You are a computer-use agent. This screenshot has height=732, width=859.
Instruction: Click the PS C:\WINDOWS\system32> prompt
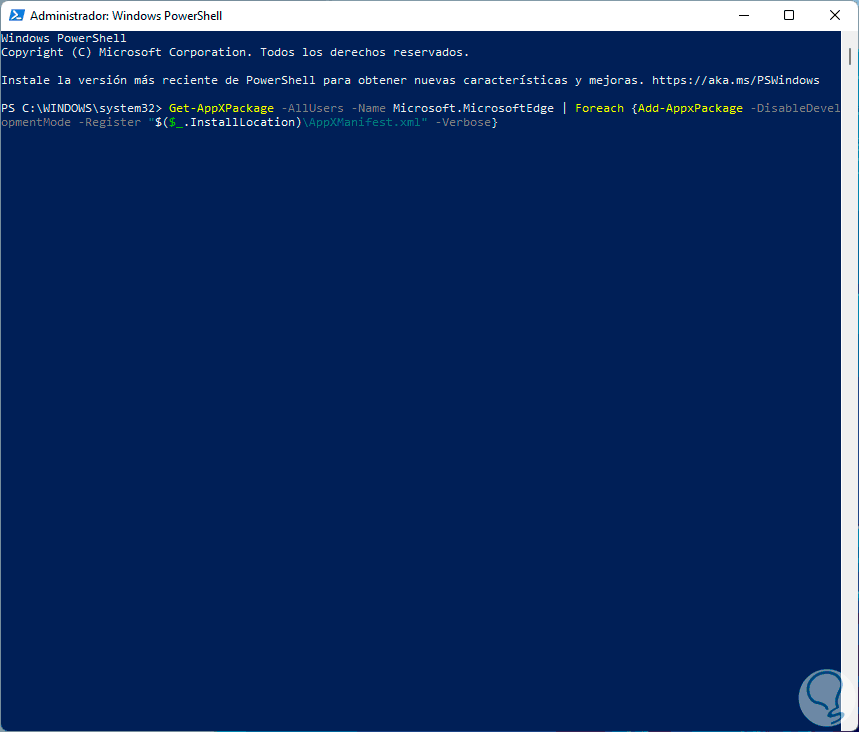(82, 108)
